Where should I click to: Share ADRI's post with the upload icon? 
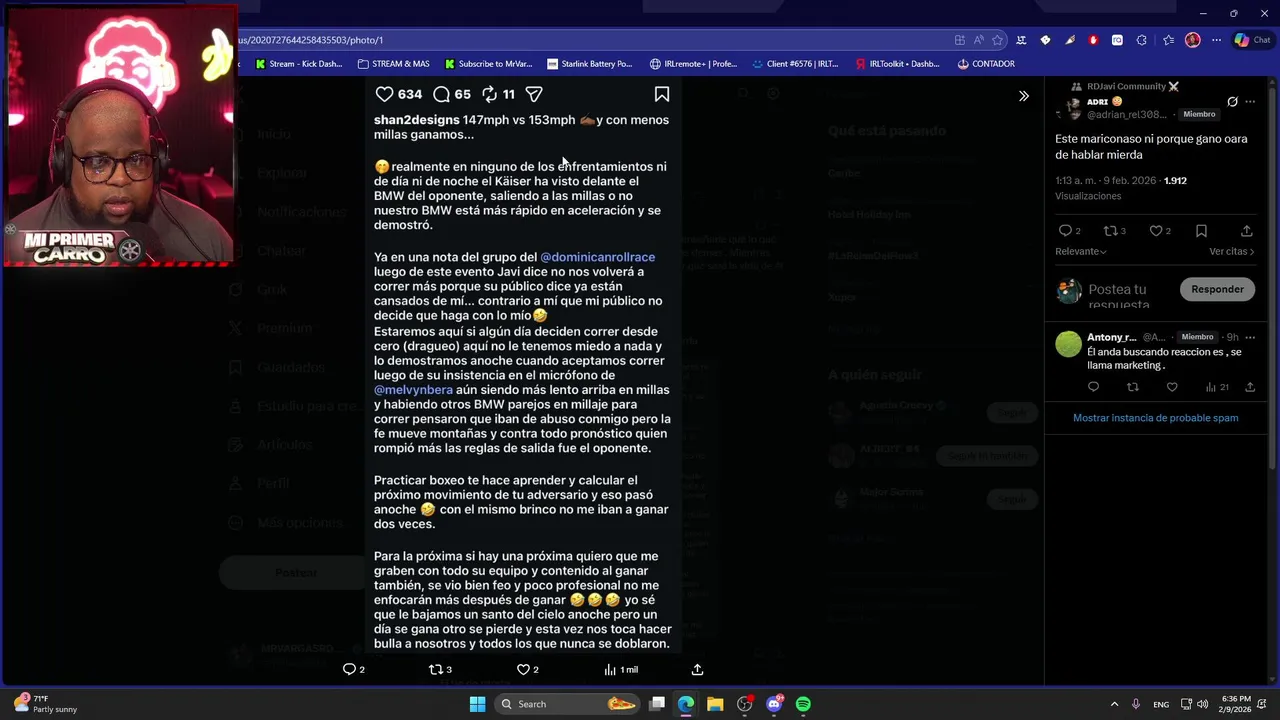pos(1246,231)
